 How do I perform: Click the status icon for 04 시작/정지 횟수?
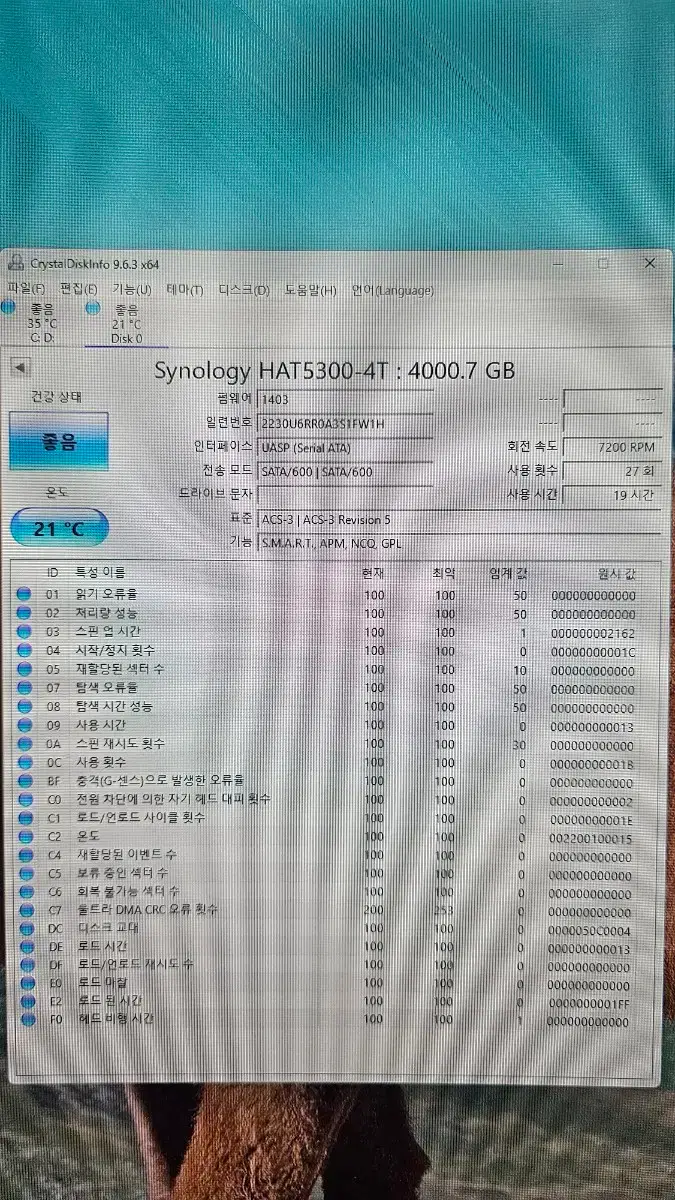(24, 651)
